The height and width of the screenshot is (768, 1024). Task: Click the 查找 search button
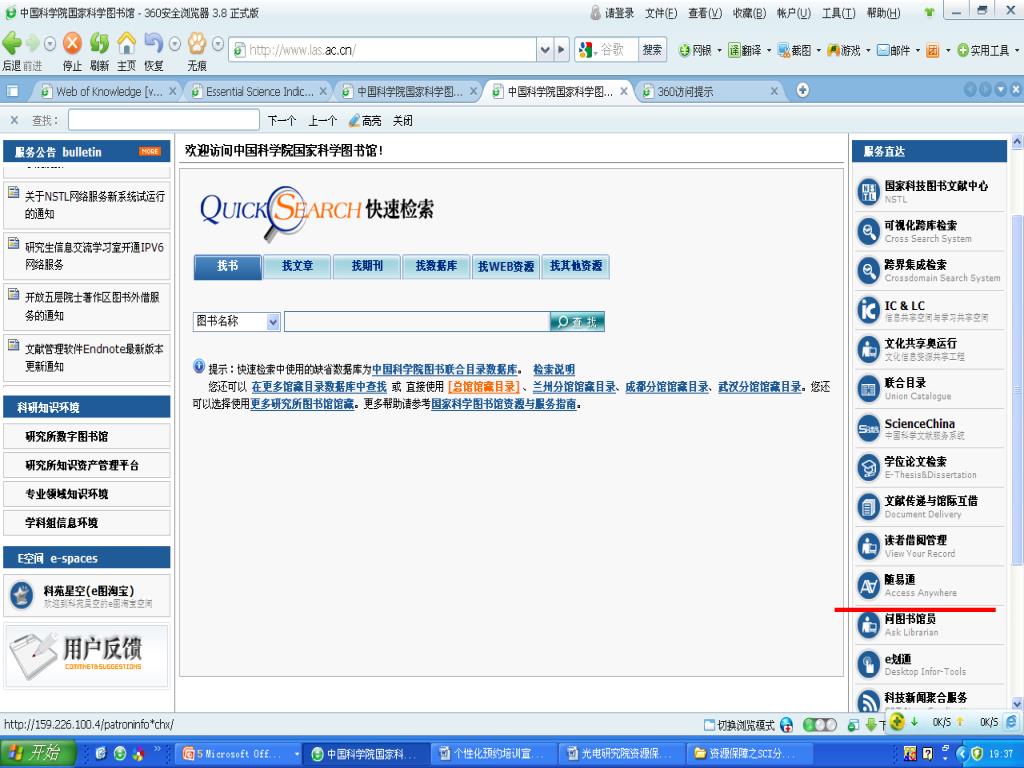577,321
